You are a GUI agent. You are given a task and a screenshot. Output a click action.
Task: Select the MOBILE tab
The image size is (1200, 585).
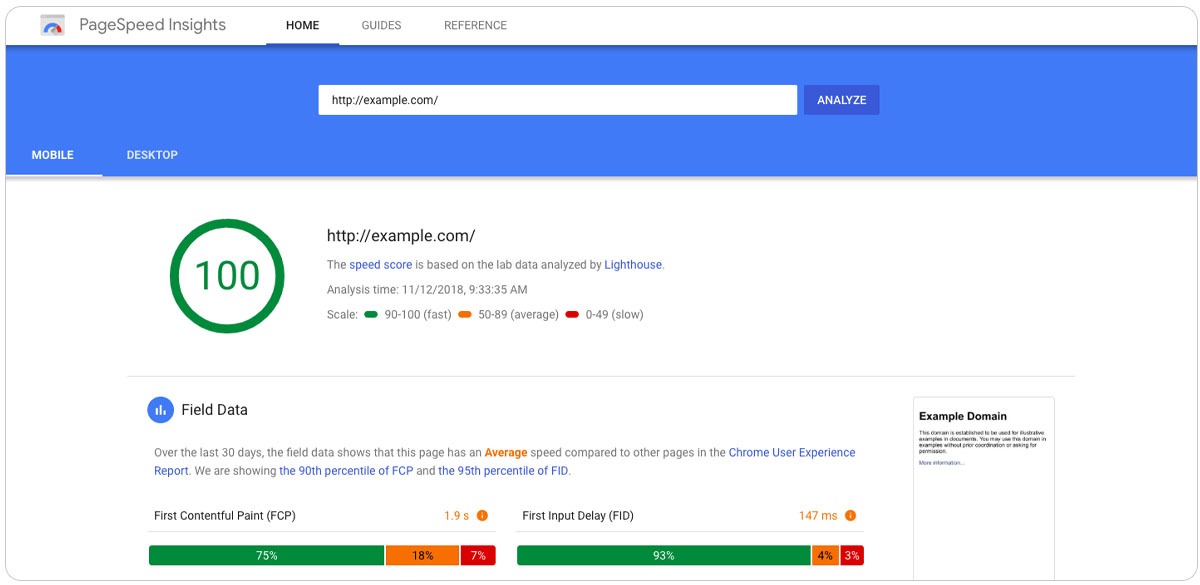pyautogui.click(x=52, y=155)
